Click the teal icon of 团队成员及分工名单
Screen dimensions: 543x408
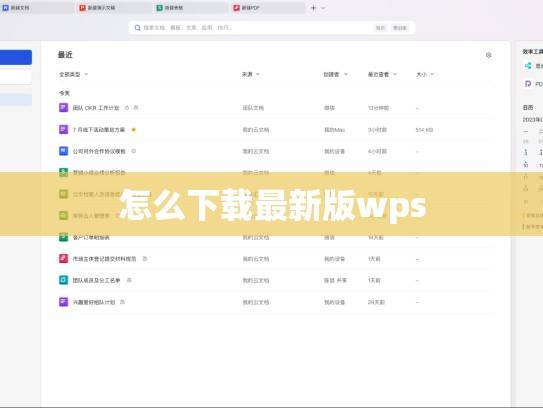click(x=63, y=280)
